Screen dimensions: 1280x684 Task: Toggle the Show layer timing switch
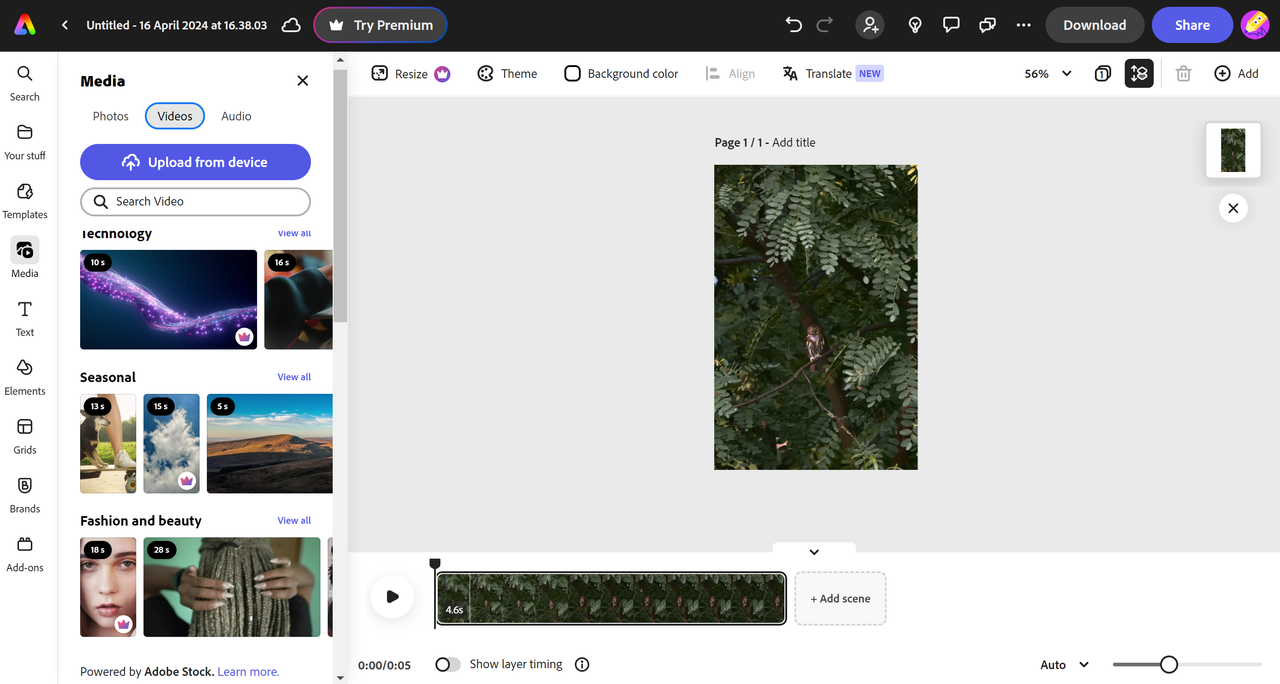point(447,665)
